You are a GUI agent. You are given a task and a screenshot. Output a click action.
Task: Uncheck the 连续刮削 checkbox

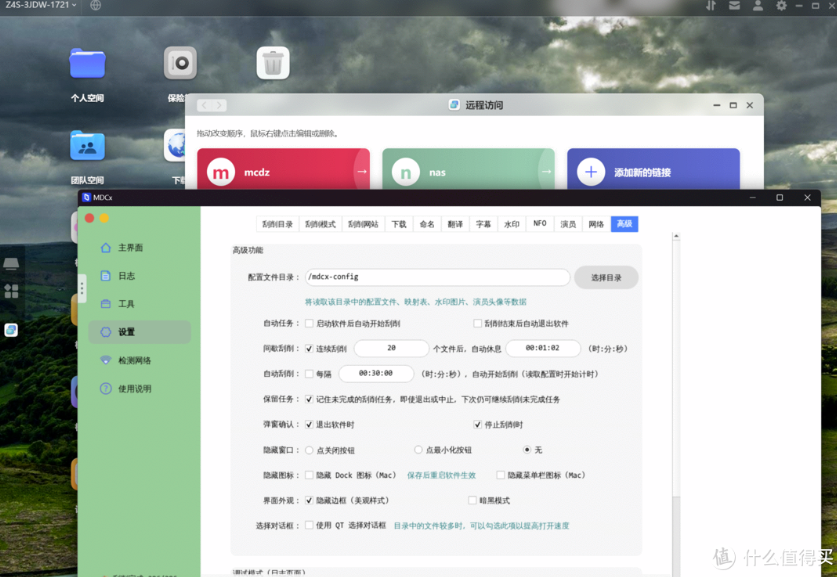click(309, 349)
